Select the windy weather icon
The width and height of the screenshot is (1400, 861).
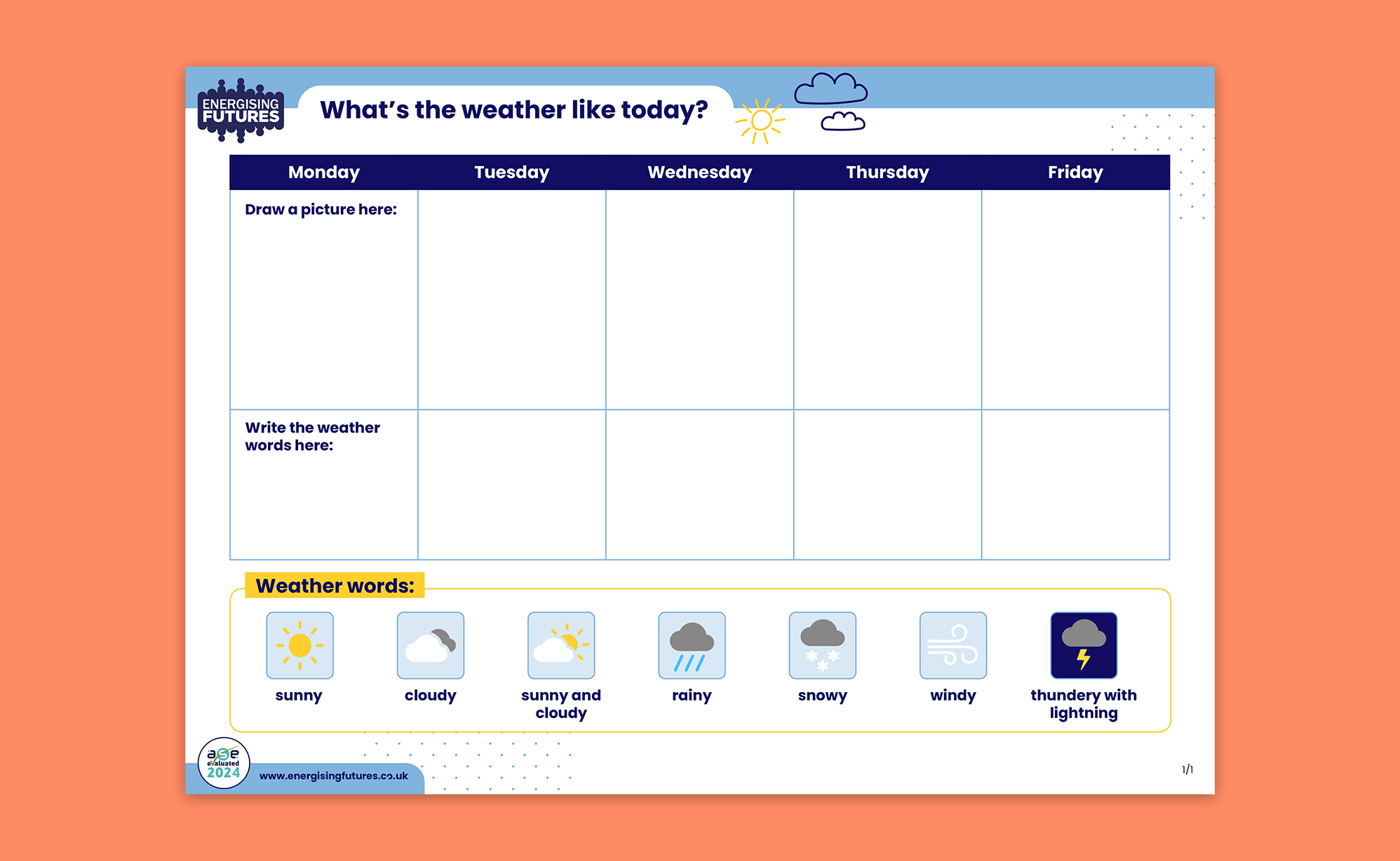(x=953, y=645)
